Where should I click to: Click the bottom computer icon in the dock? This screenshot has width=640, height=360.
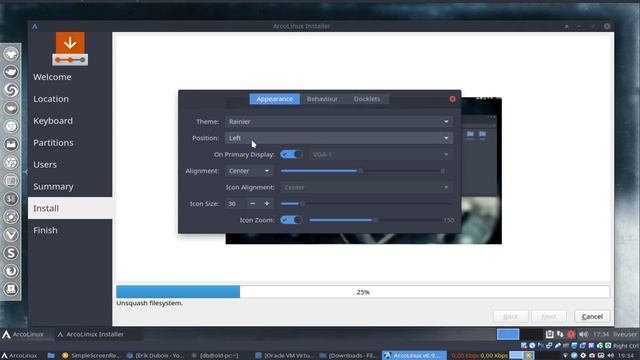click(x=11, y=289)
